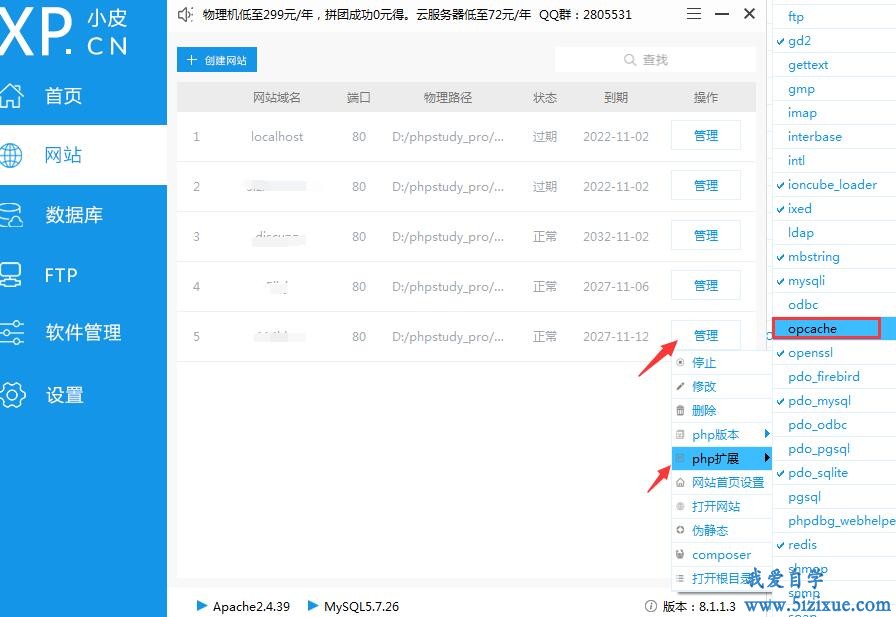Select composer menu entry
The height and width of the screenshot is (617, 896).
tap(722, 554)
